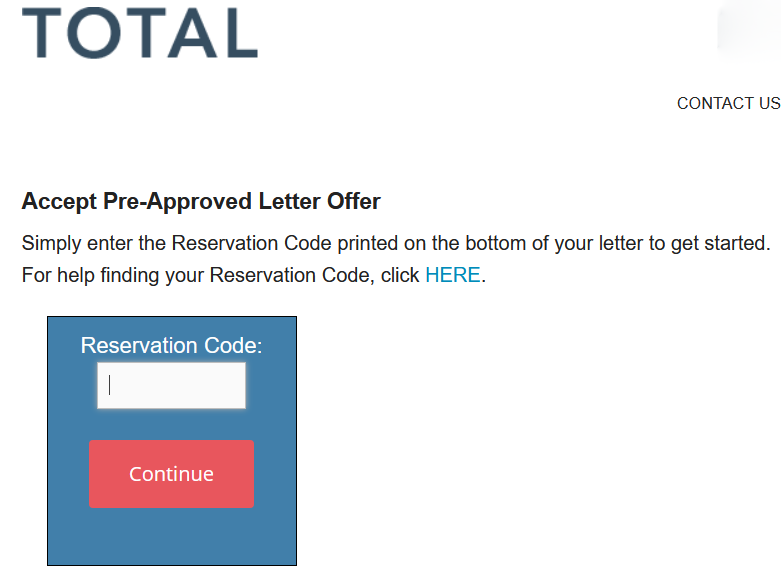Open the CONTACT US page
The image size is (781, 583).
[729, 103]
